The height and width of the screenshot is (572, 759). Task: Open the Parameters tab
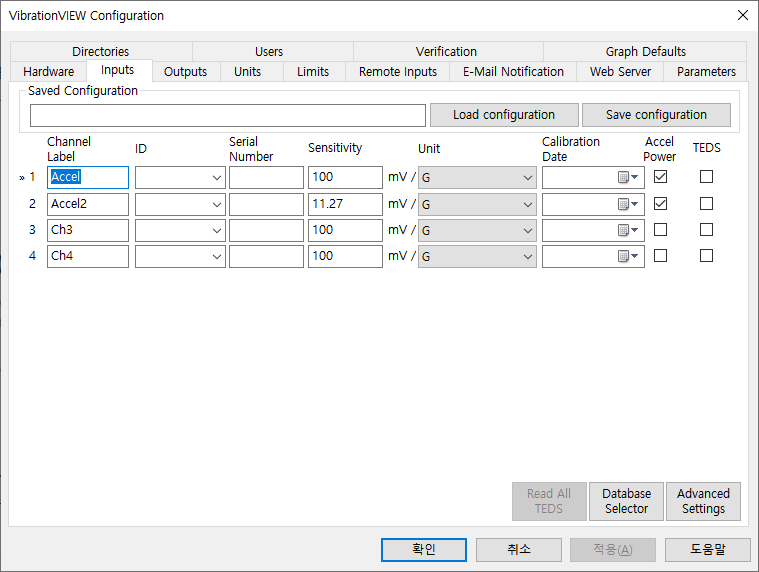pos(706,72)
